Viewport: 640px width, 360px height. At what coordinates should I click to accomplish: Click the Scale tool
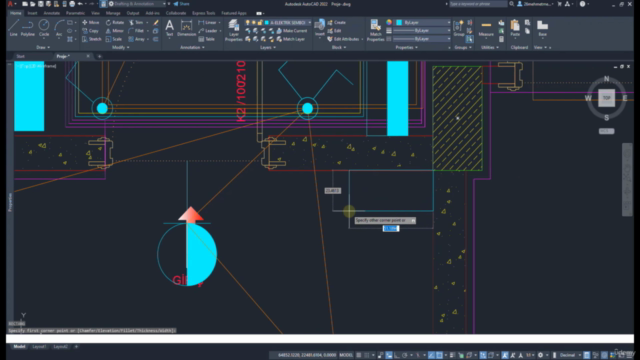(113, 39)
